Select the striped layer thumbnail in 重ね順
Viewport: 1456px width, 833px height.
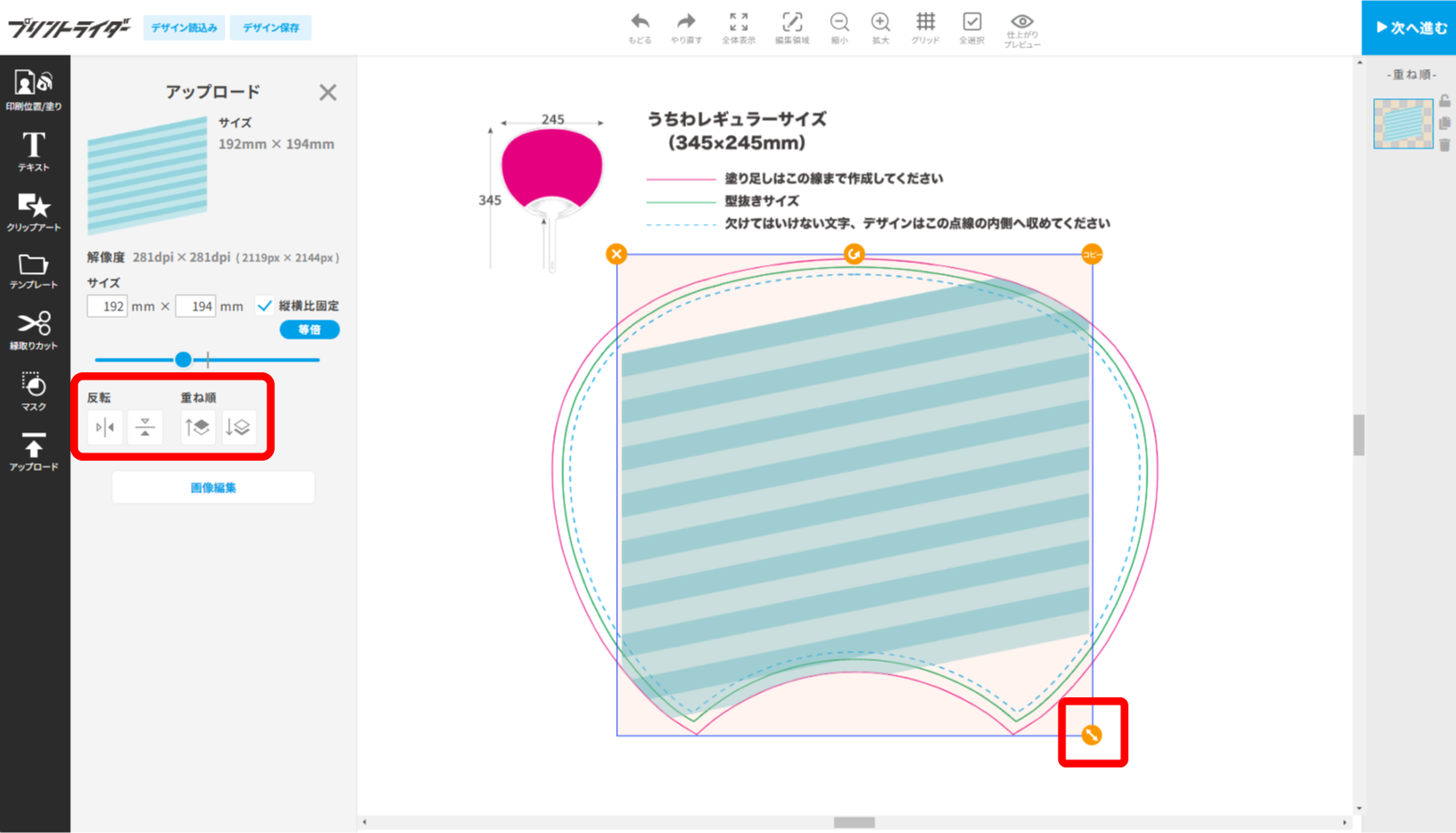(1403, 123)
